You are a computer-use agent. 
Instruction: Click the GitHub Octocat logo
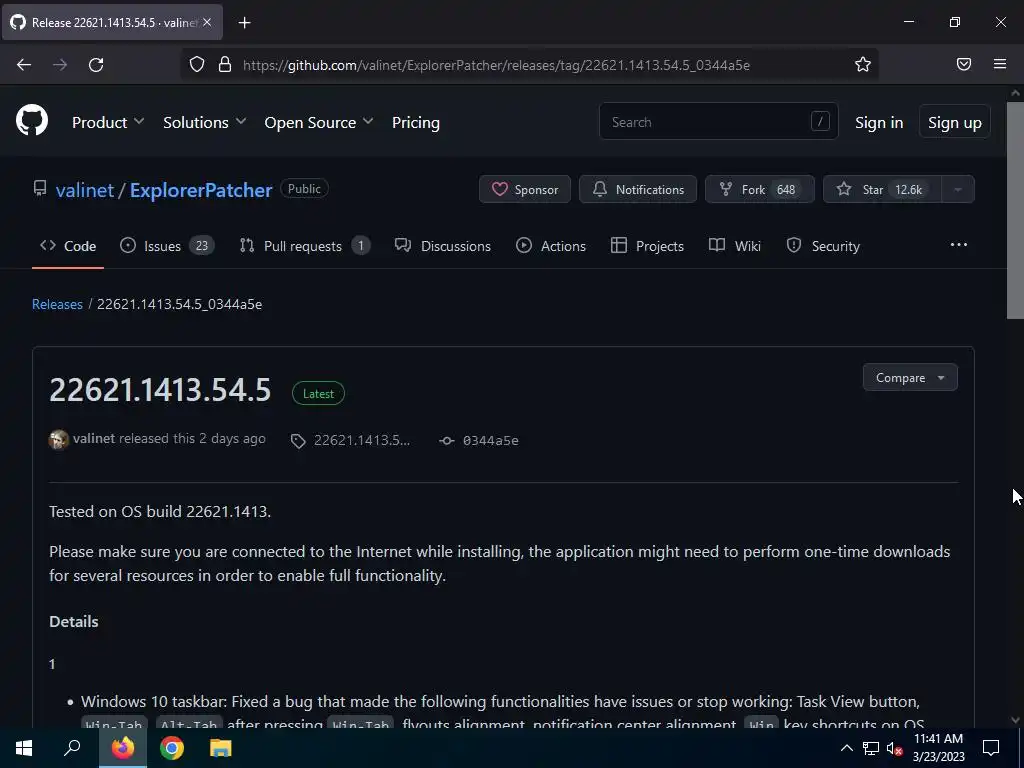pyautogui.click(x=32, y=121)
